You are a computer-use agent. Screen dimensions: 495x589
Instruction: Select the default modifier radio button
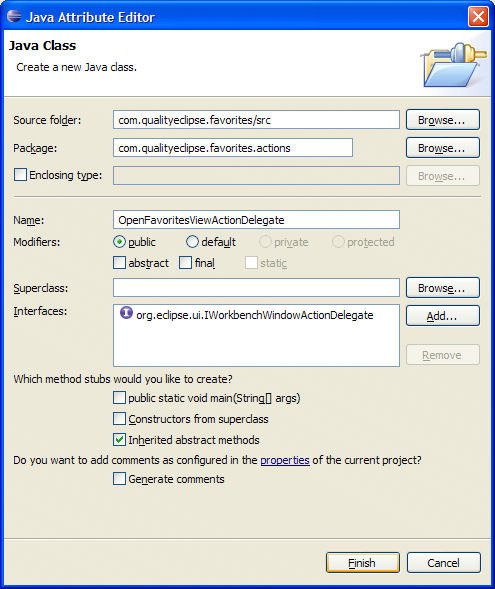192,242
